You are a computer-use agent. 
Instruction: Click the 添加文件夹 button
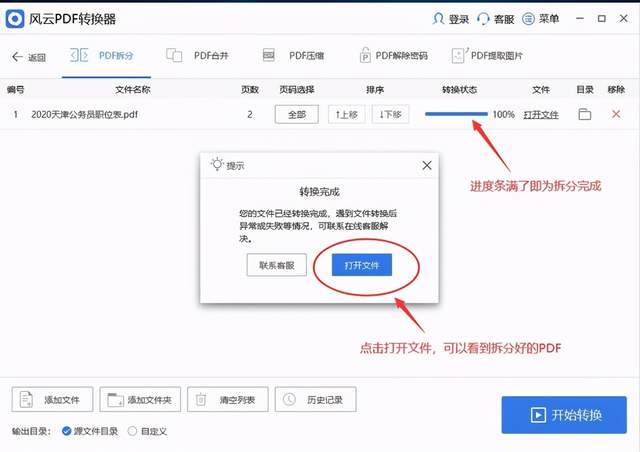click(x=140, y=399)
